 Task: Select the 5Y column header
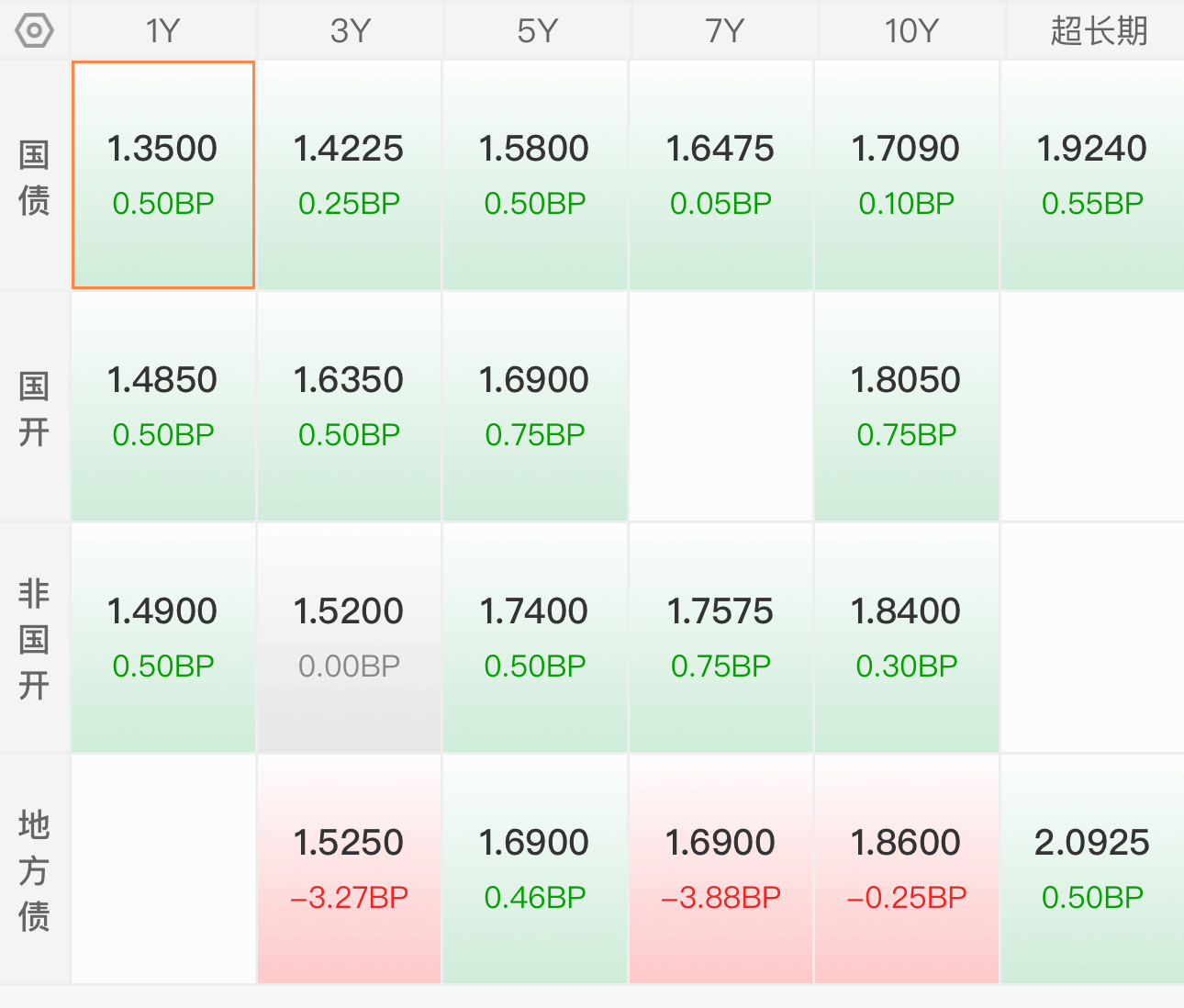tap(538, 31)
